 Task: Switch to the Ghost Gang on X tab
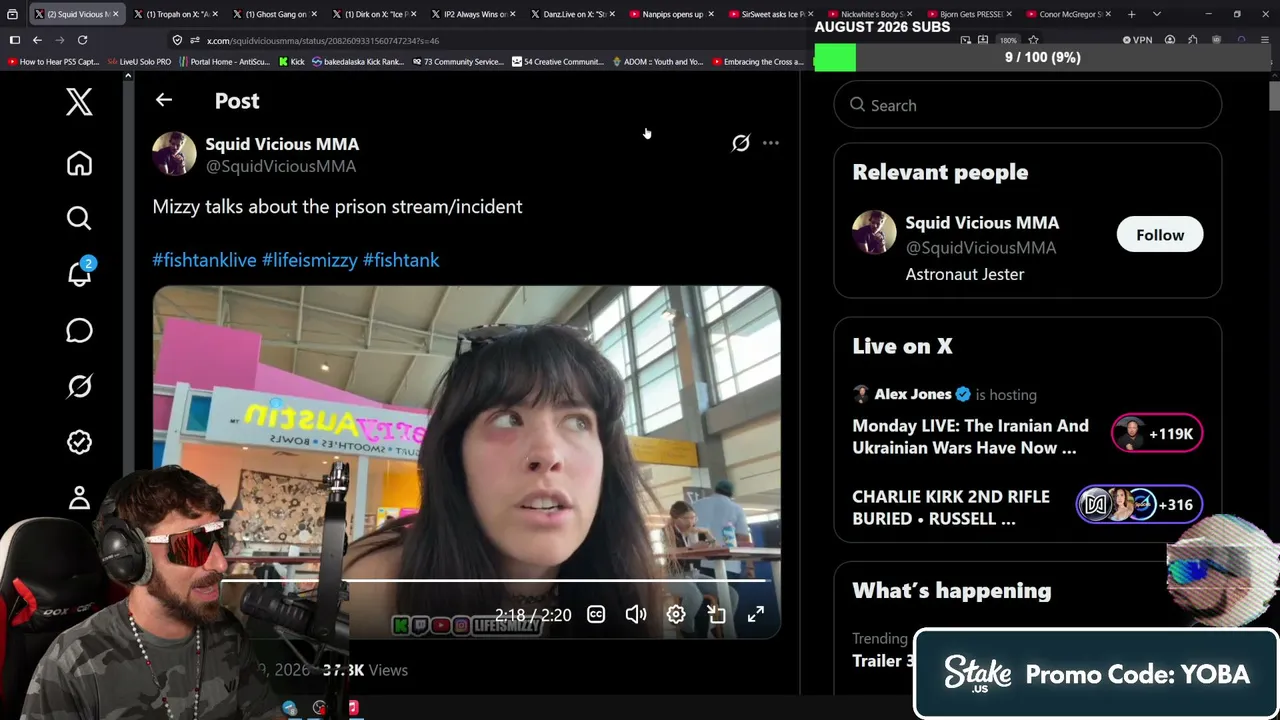point(273,14)
